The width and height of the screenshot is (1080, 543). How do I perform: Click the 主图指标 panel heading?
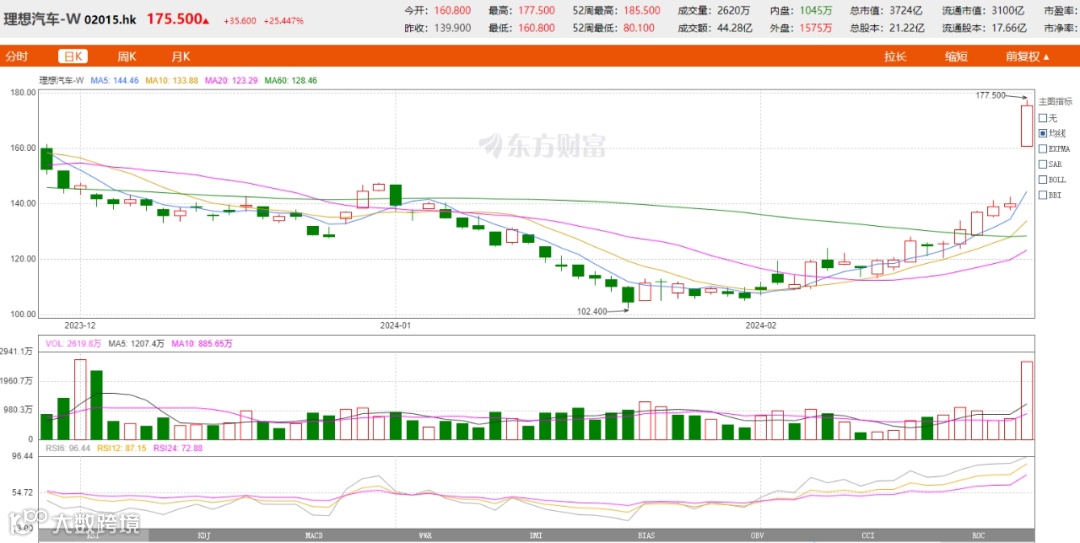1055,101
